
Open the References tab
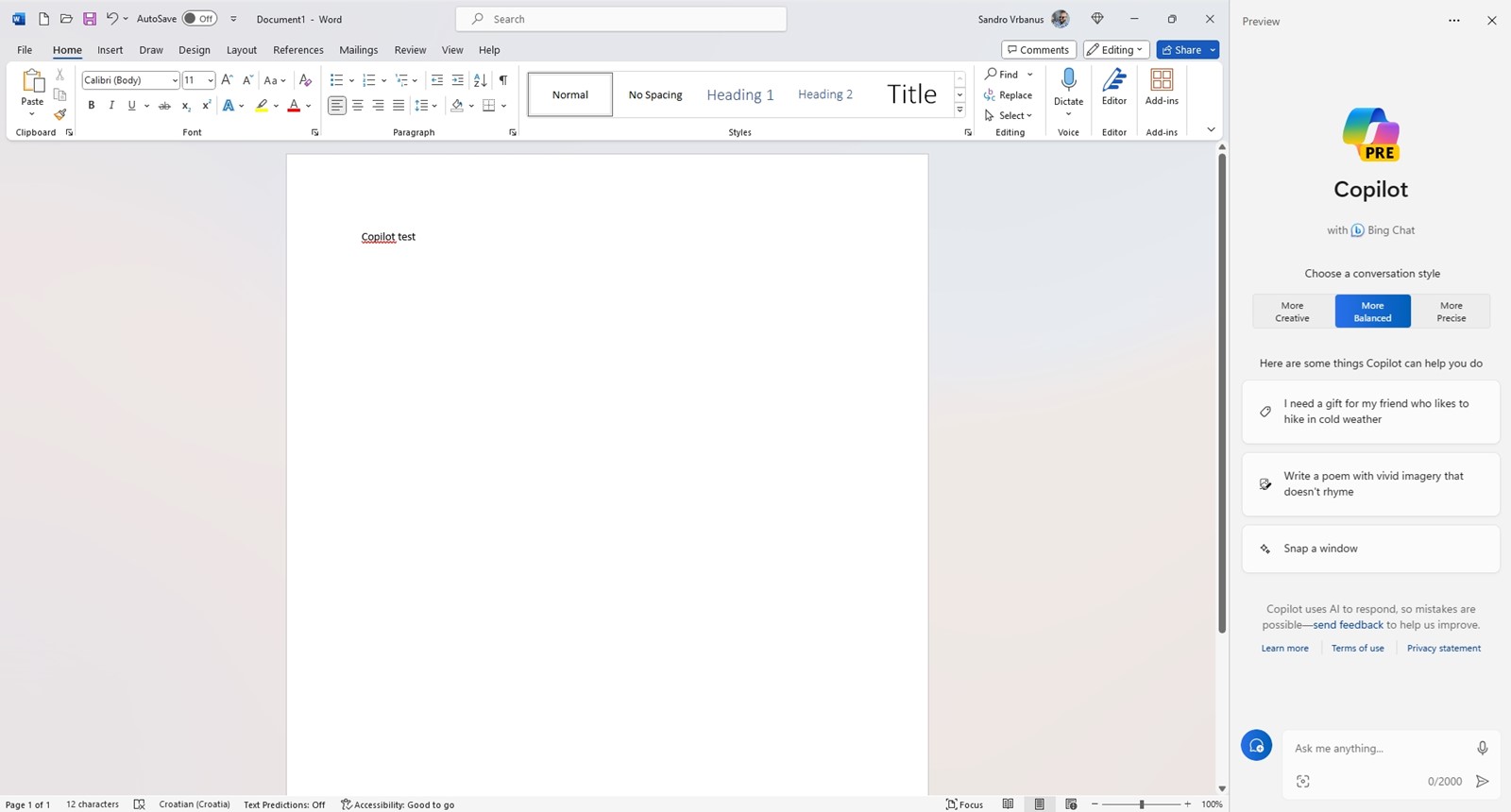(298, 50)
